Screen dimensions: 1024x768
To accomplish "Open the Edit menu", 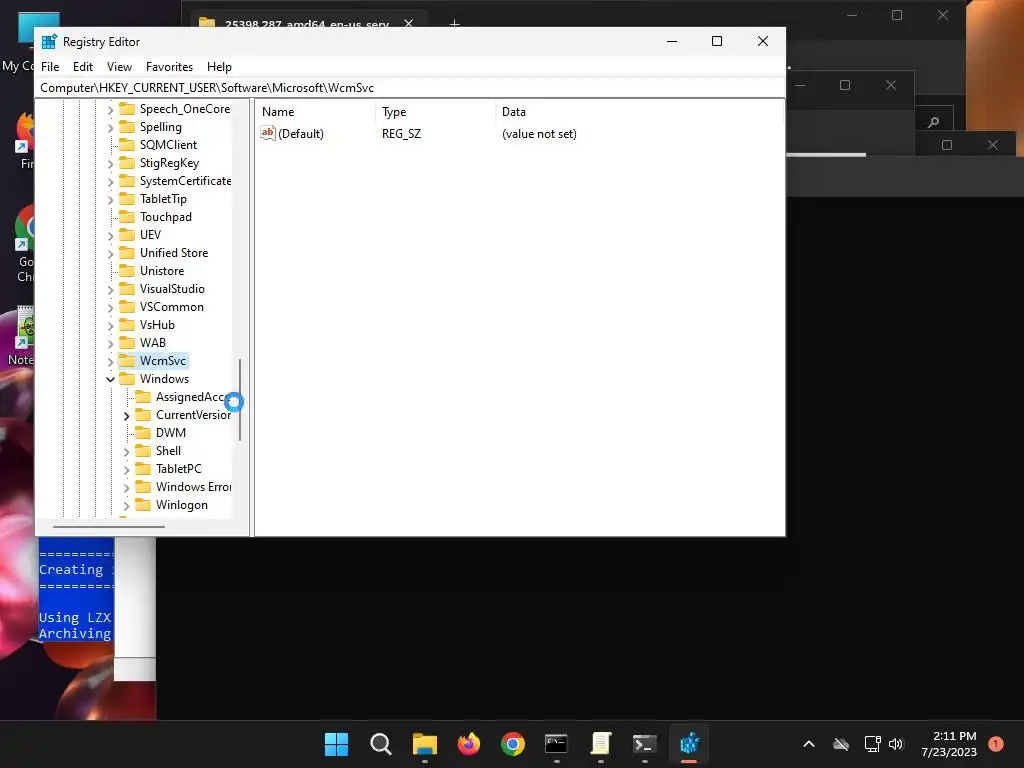I will 82,67.
